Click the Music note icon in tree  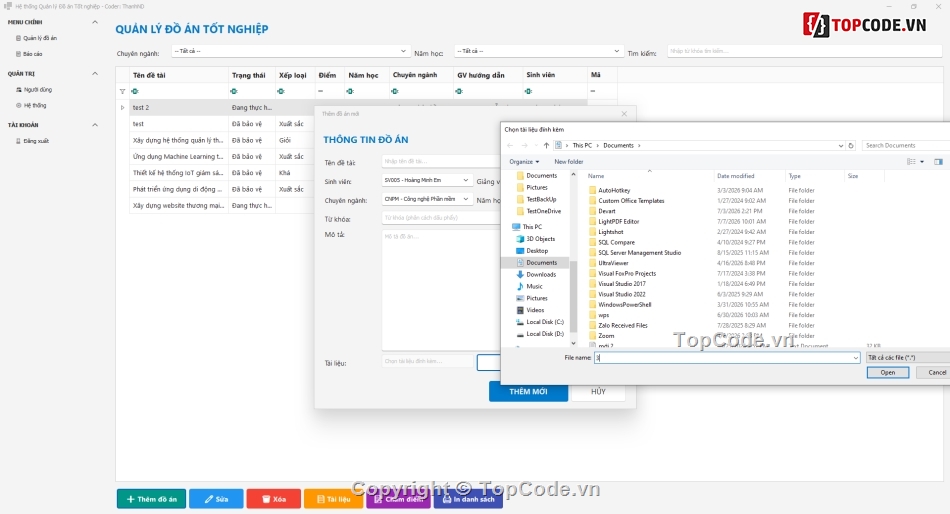(520, 286)
